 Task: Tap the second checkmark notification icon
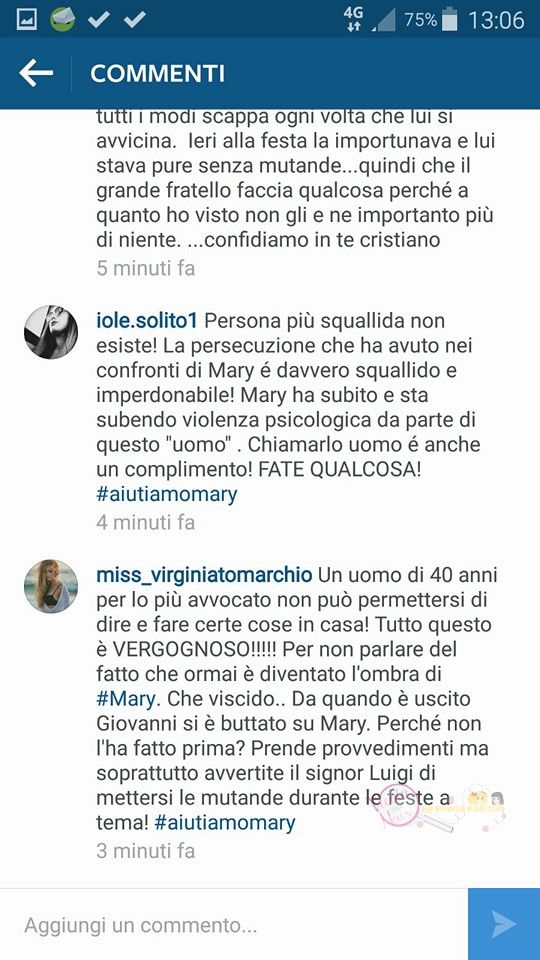134,20
